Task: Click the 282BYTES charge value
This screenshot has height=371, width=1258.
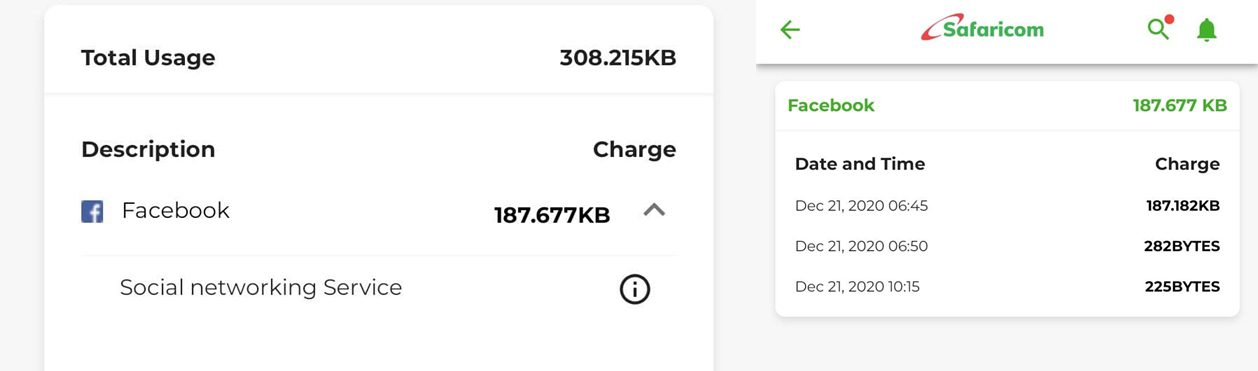Action: point(1182,246)
